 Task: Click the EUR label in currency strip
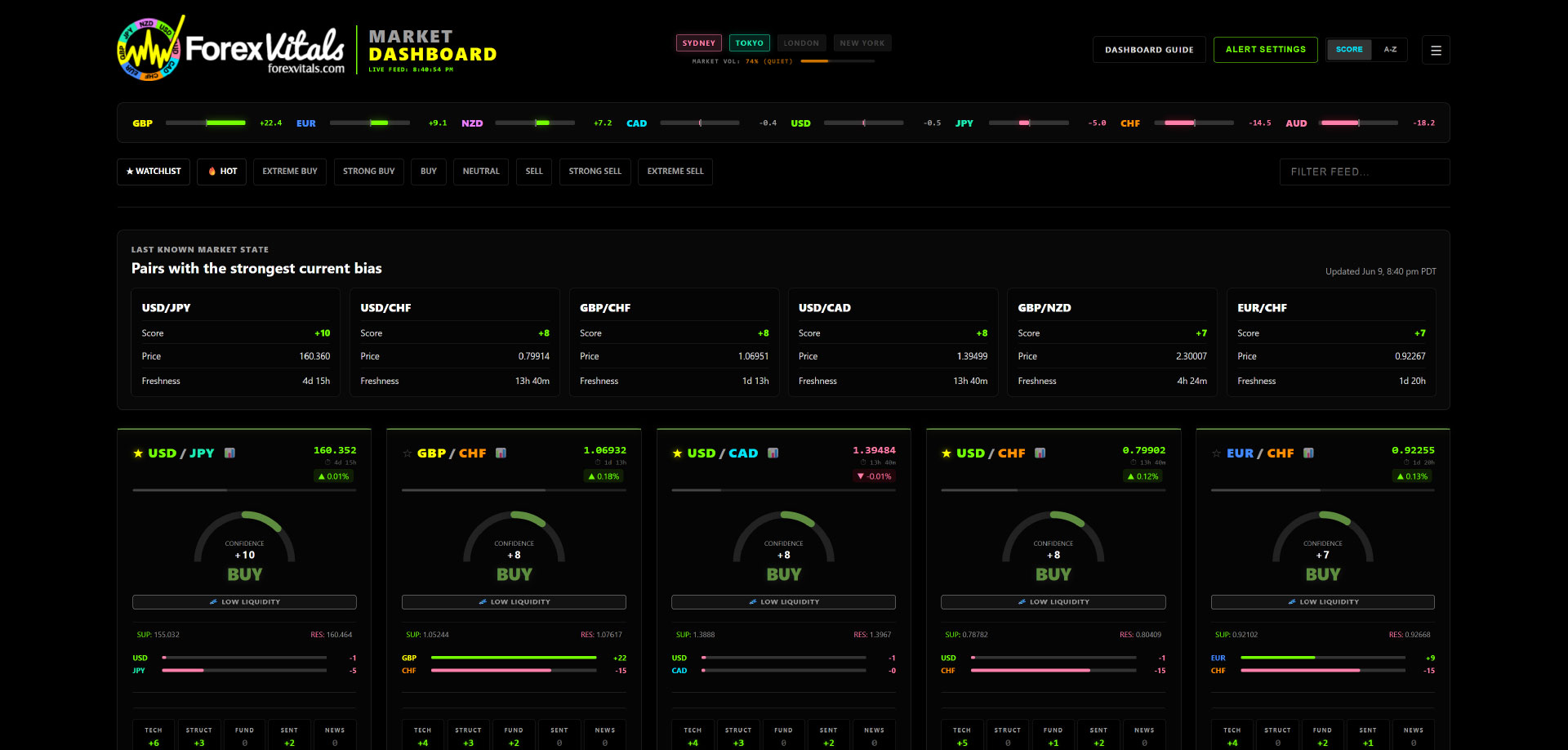coord(306,123)
